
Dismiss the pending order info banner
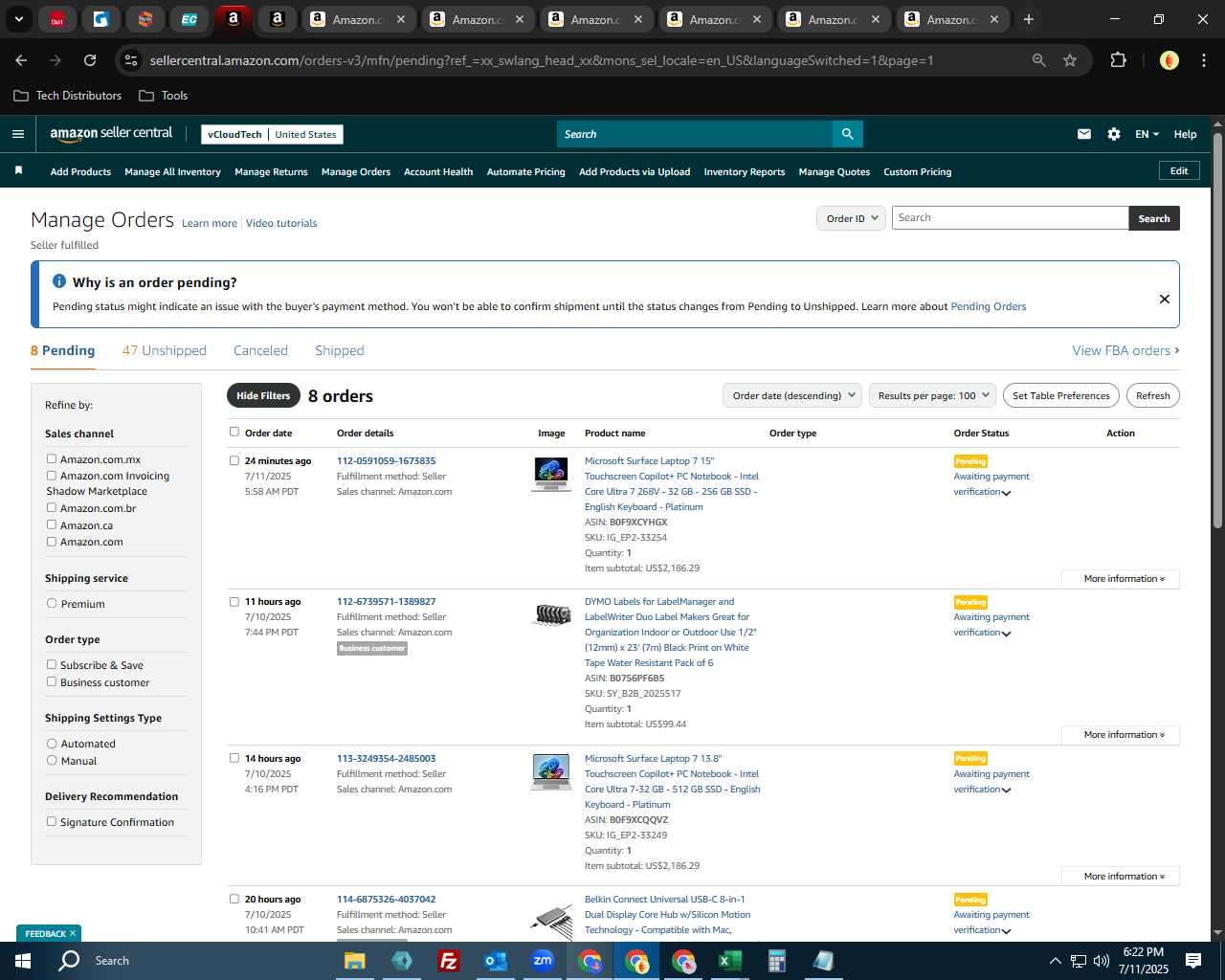(1165, 299)
